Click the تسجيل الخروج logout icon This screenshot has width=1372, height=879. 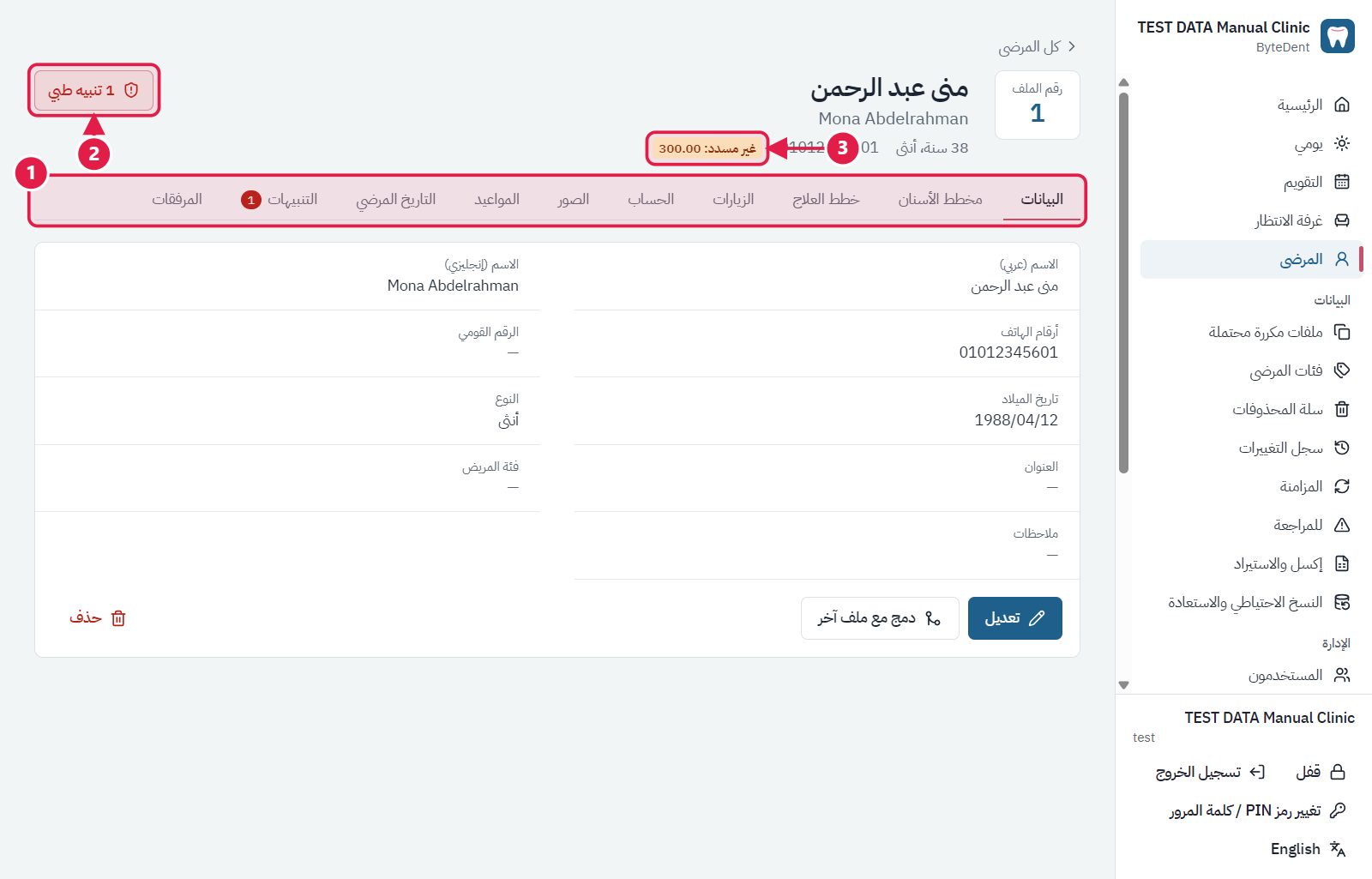point(1256,772)
